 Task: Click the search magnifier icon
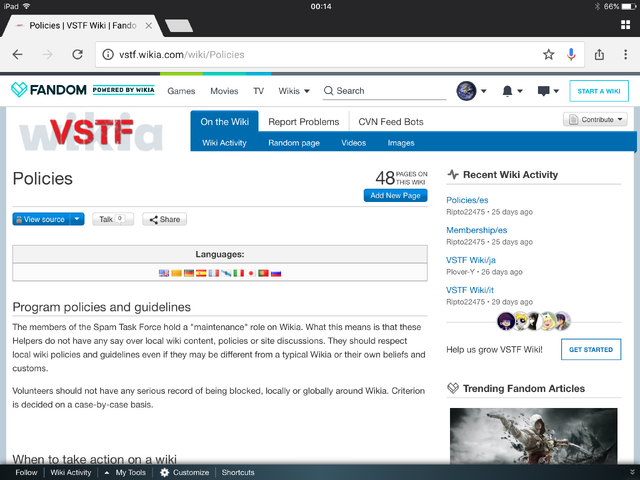click(x=328, y=91)
